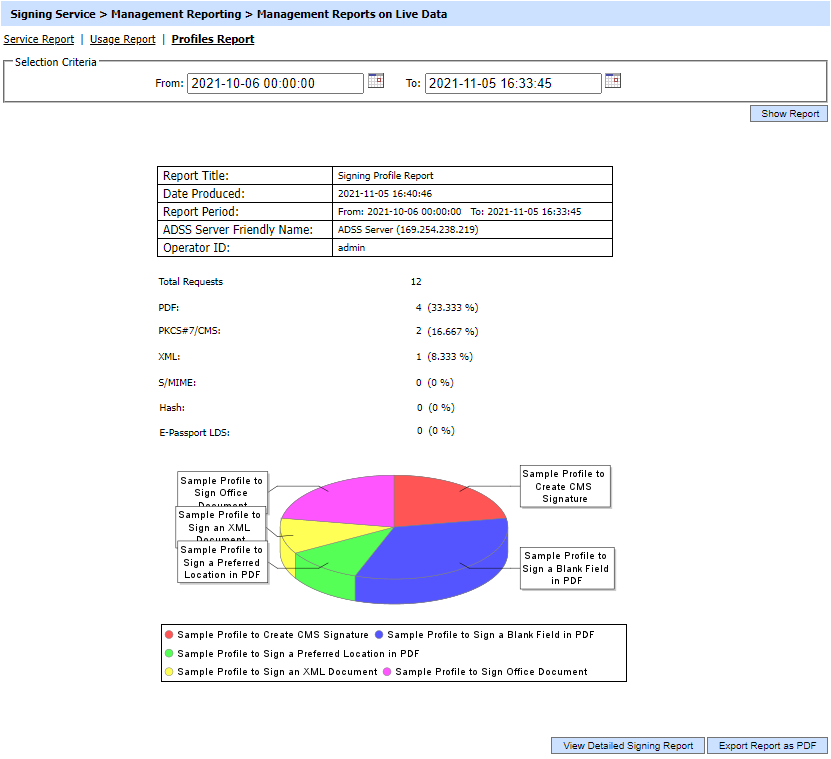
Task: Click the red CMS Signature legend dot
Action: (169, 634)
